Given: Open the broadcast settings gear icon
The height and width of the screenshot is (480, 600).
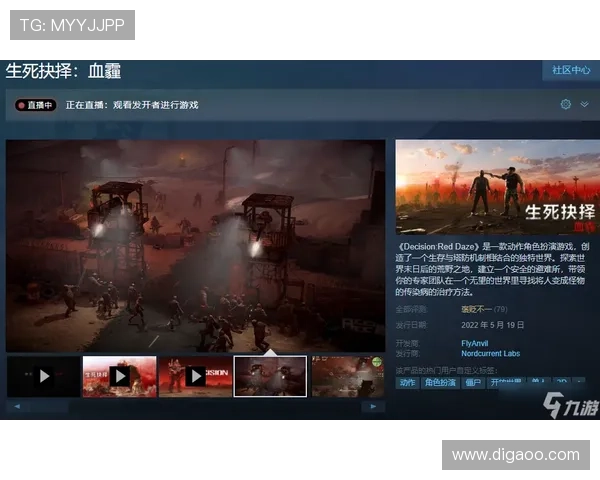Looking at the screenshot, I should click(x=566, y=104).
